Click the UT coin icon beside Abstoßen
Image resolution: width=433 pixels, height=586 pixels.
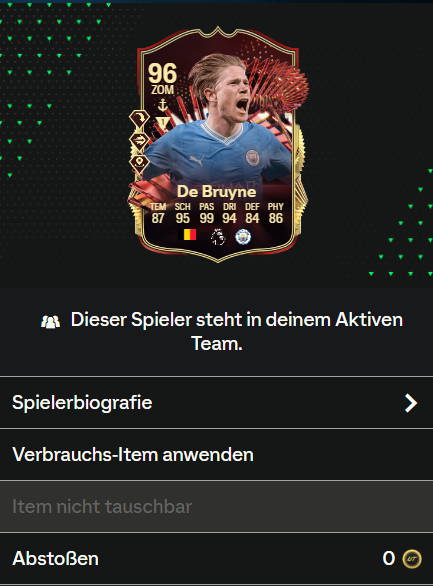412,559
